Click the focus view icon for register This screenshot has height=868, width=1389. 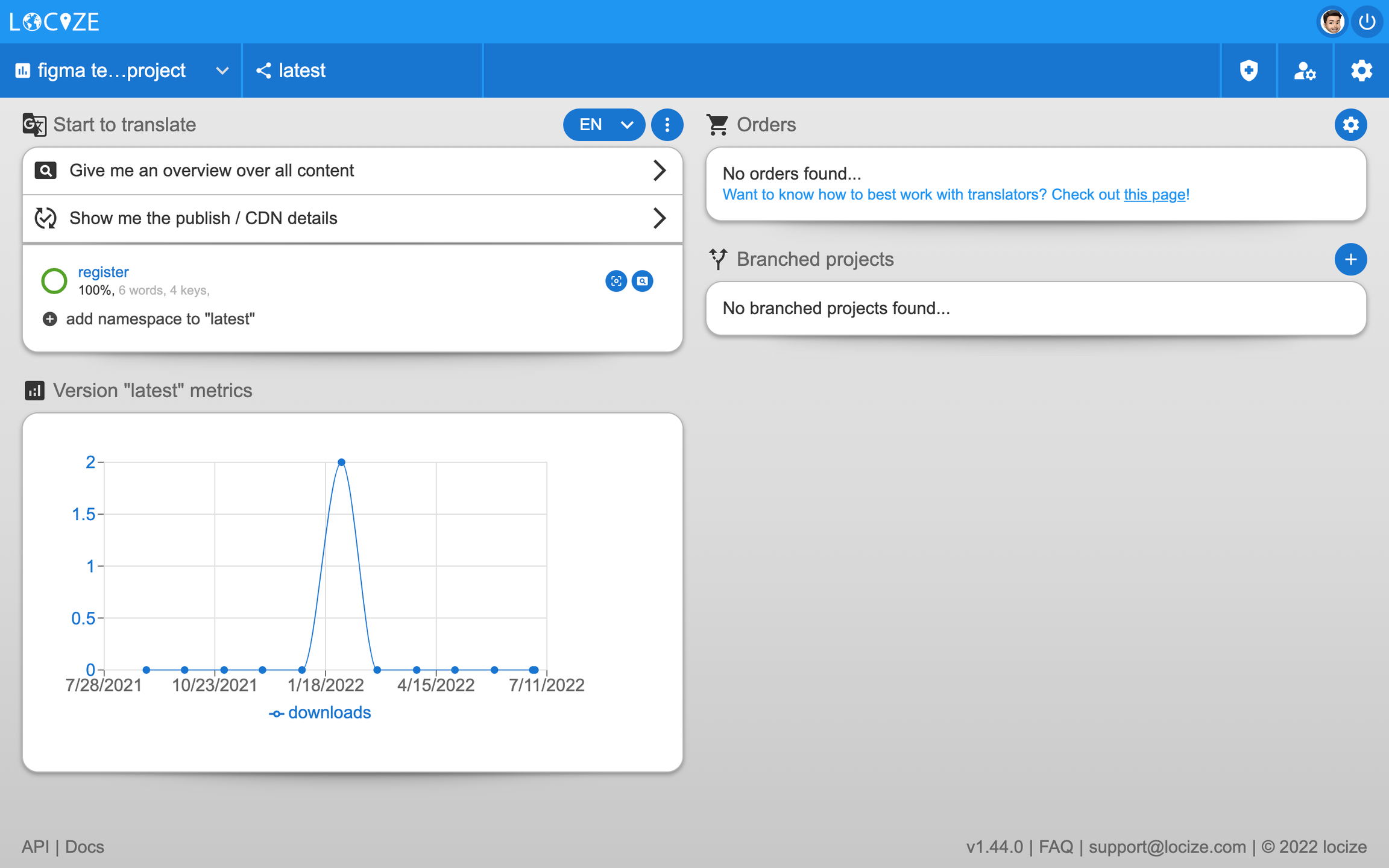pyautogui.click(x=616, y=281)
